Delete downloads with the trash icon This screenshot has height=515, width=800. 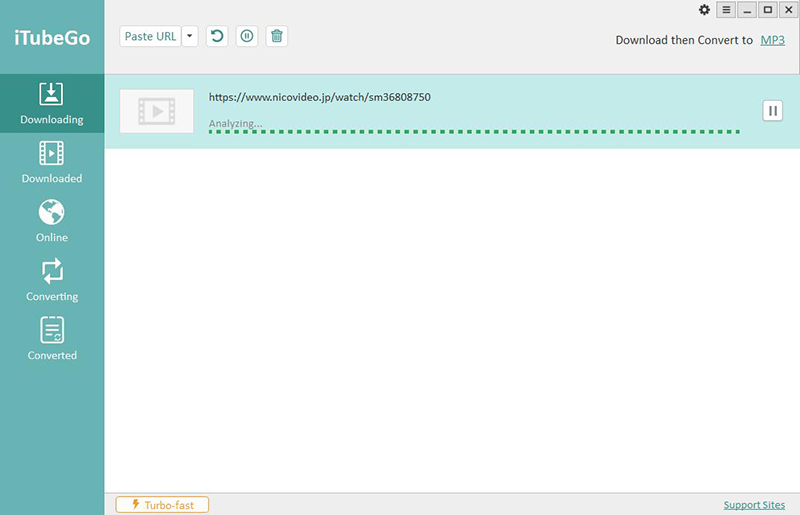pos(277,36)
